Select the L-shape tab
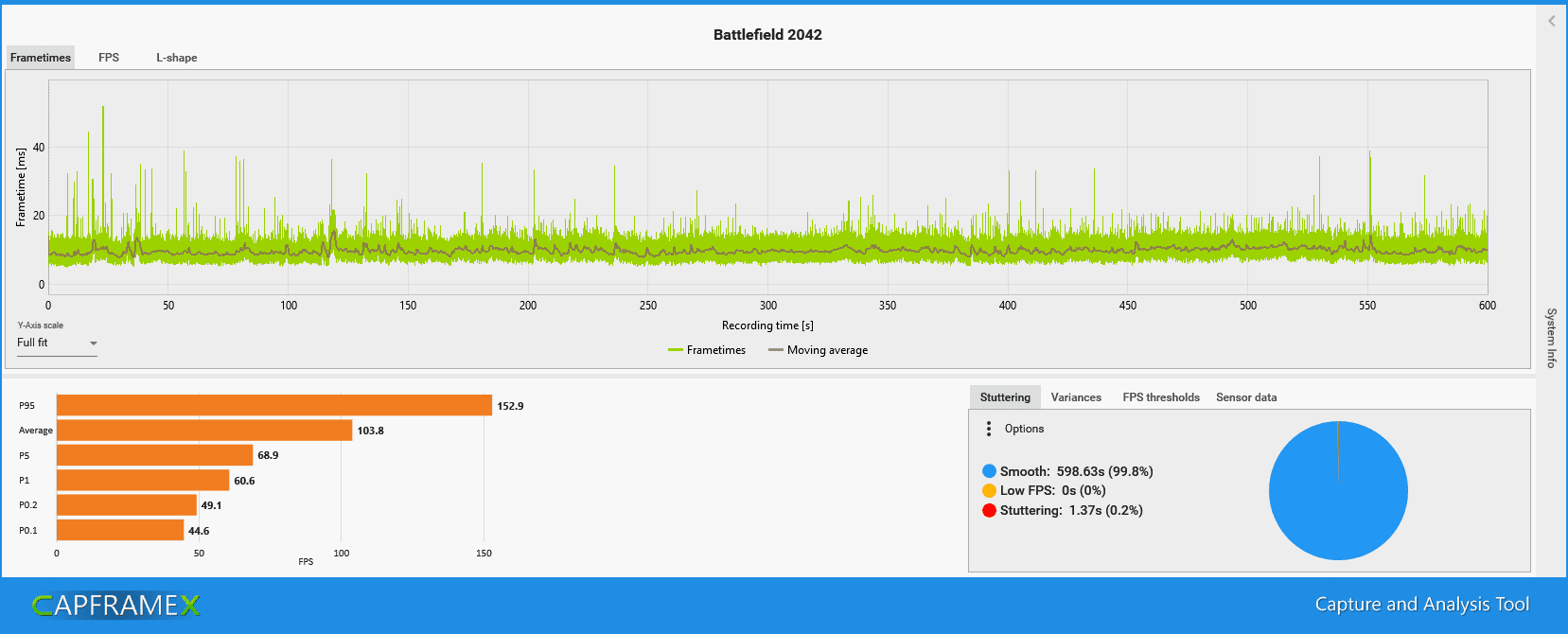 (177, 58)
